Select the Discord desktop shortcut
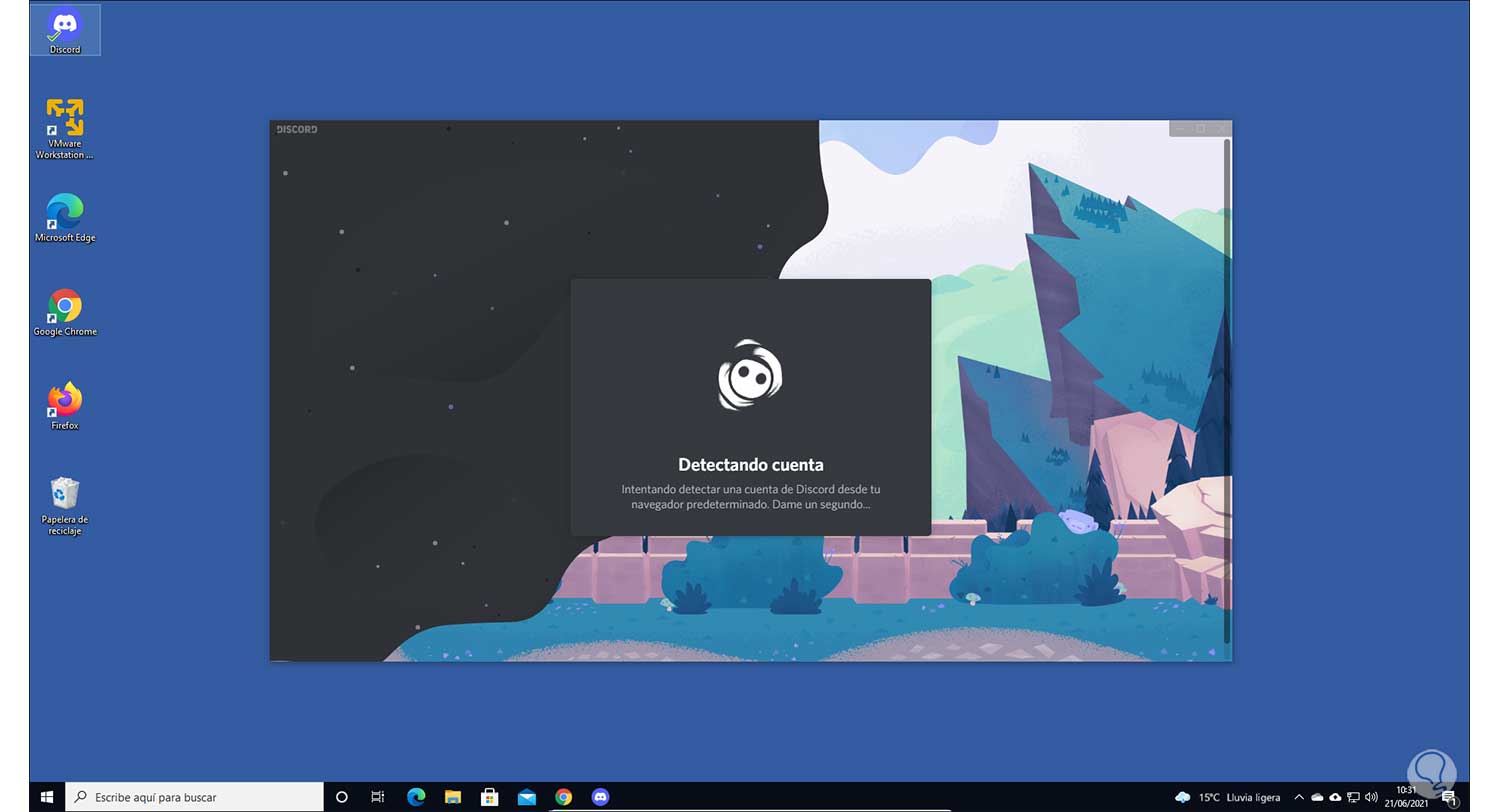This screenshot has width=1500, height=812. (65, 30)
